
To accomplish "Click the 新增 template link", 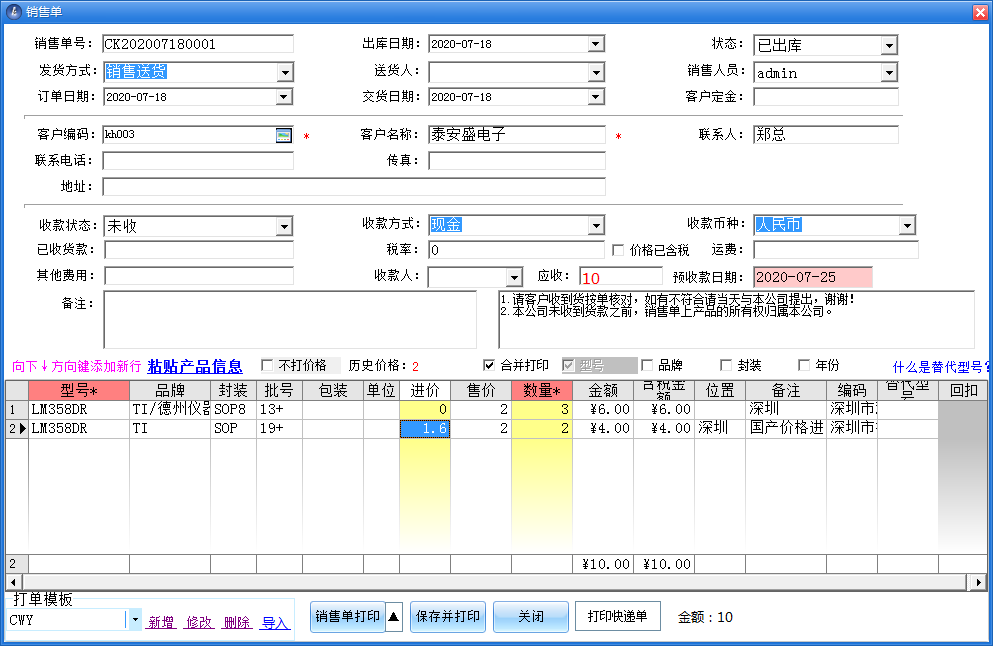I will tap(161, 623).
